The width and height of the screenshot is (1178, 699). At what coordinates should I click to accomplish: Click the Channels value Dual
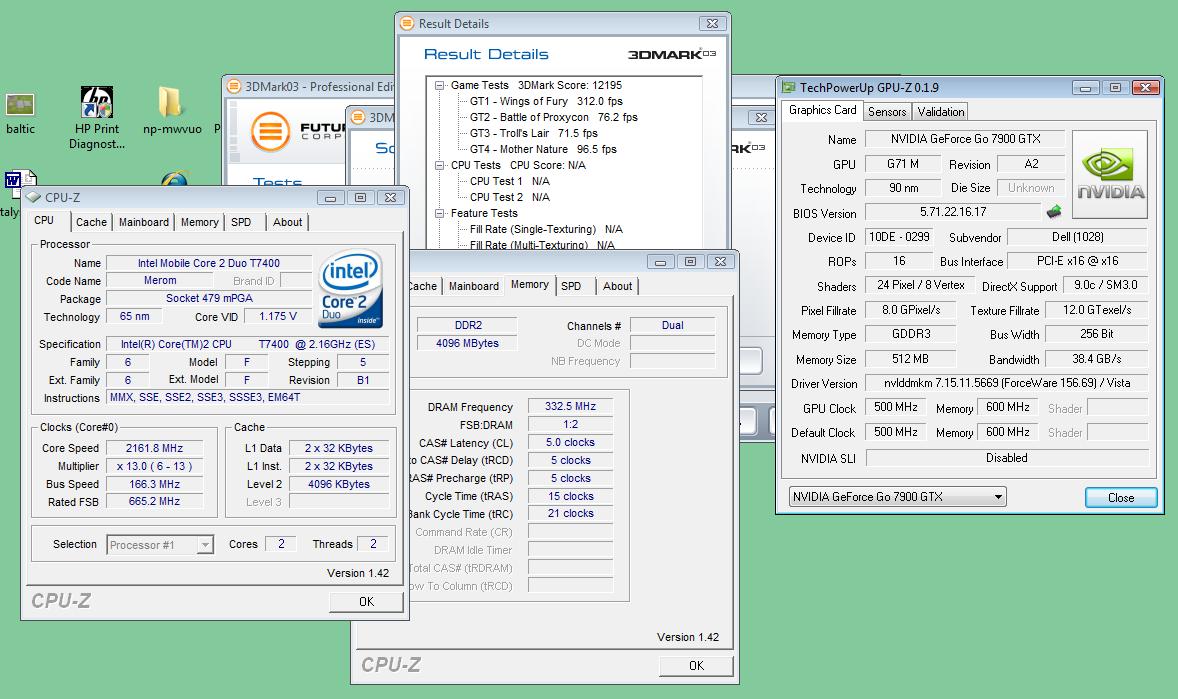pyautogui.click(x=672, y=325)
